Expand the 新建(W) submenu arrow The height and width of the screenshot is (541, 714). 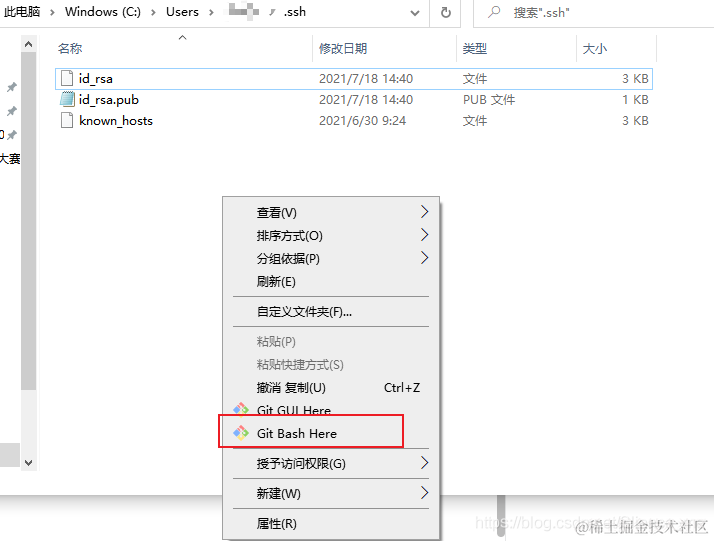(424, 493)
